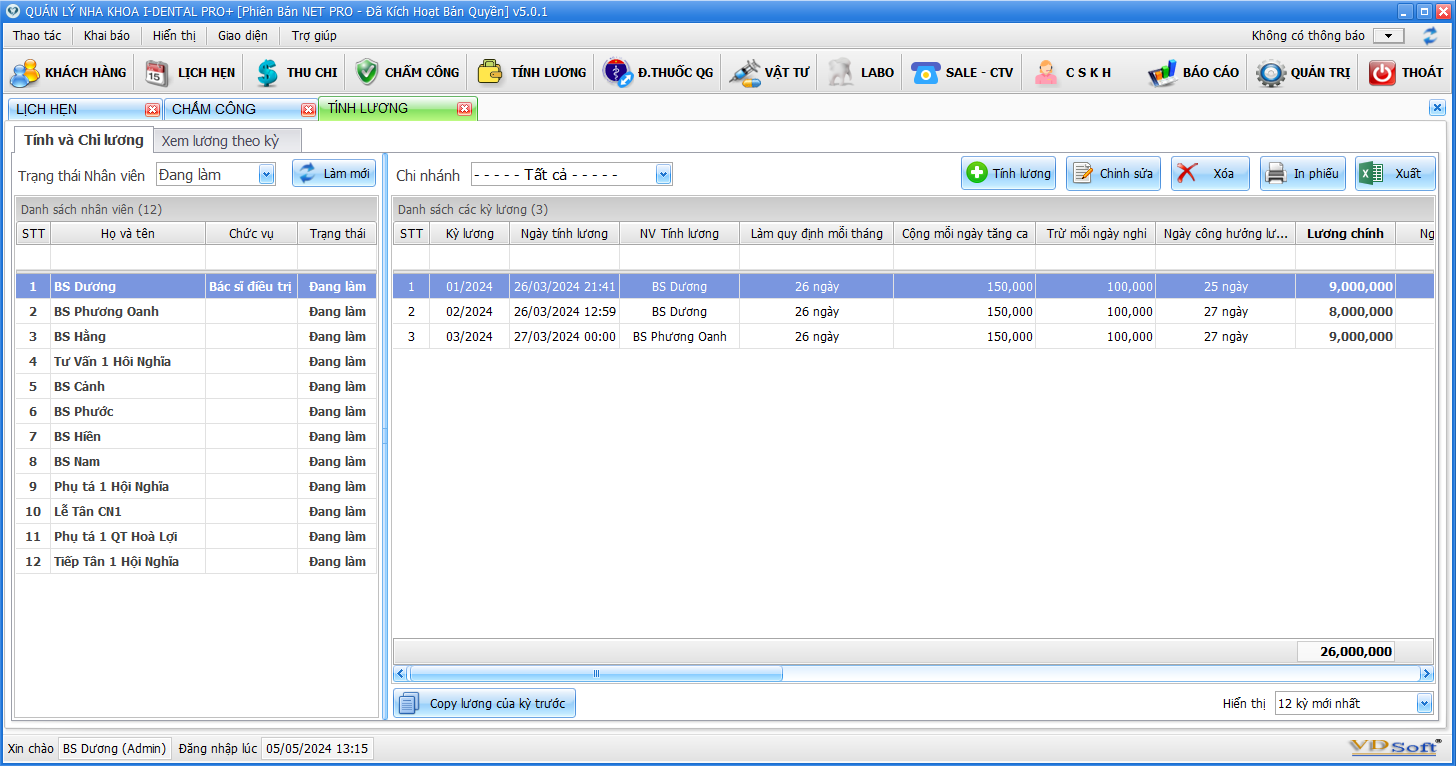Click the Chỉnh sửa edit button
Image resolution: width=1456 pixels, height=766 pixels.
pyautogui.click(x=1113, y=173)
